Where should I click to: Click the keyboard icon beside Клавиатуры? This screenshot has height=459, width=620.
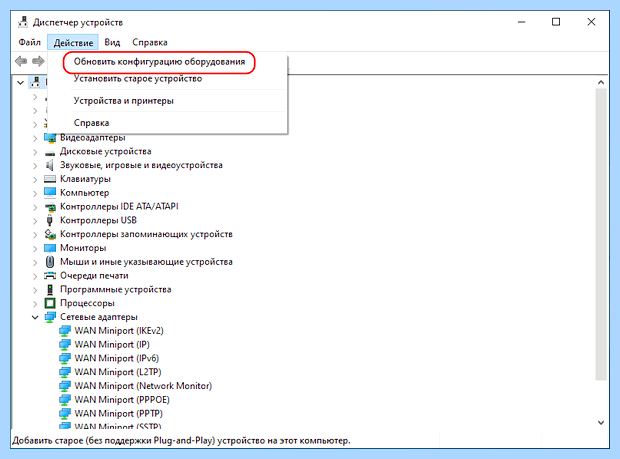tap(50, 179)
